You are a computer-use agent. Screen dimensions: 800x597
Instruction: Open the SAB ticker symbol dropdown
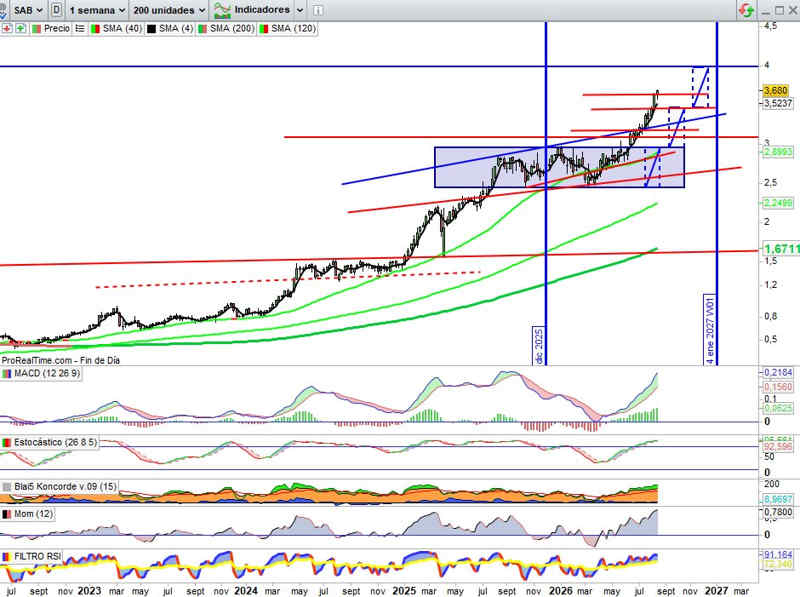pyautogui.click(x=28, y=10)
